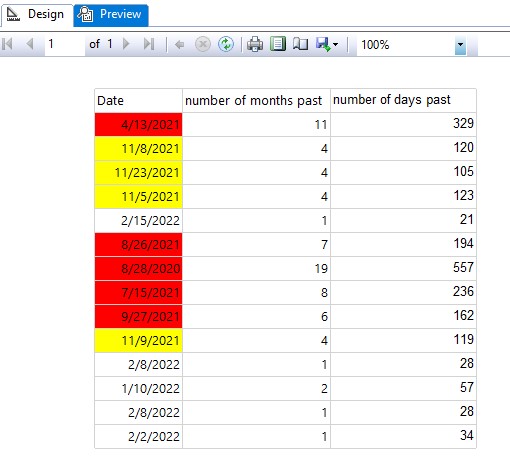Click the 119 days past value
Screen dimensions: 510x462
[x=463, y=339]
